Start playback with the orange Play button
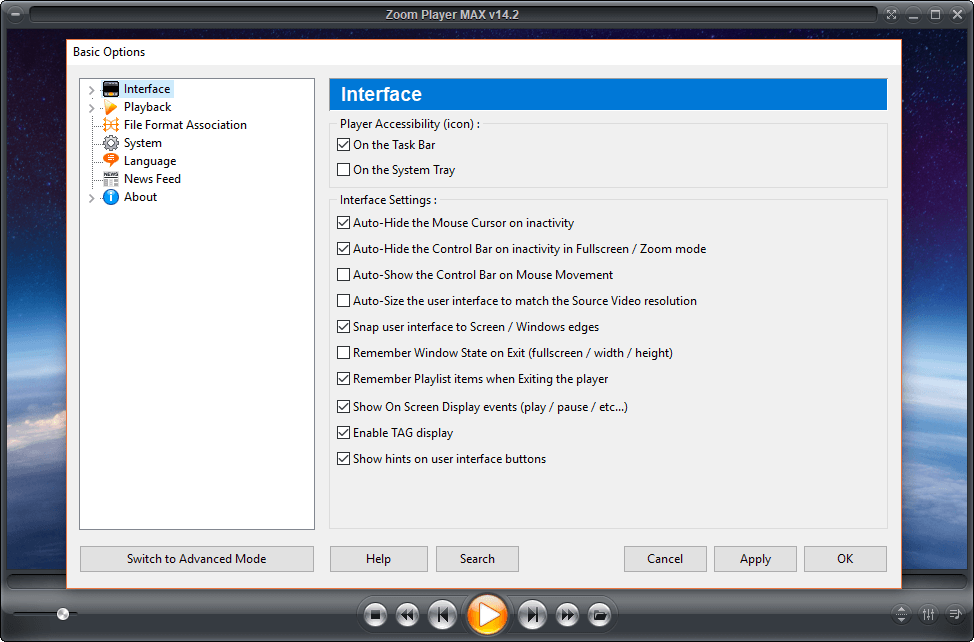Screen dimensions: 974x642 [488, 615]
